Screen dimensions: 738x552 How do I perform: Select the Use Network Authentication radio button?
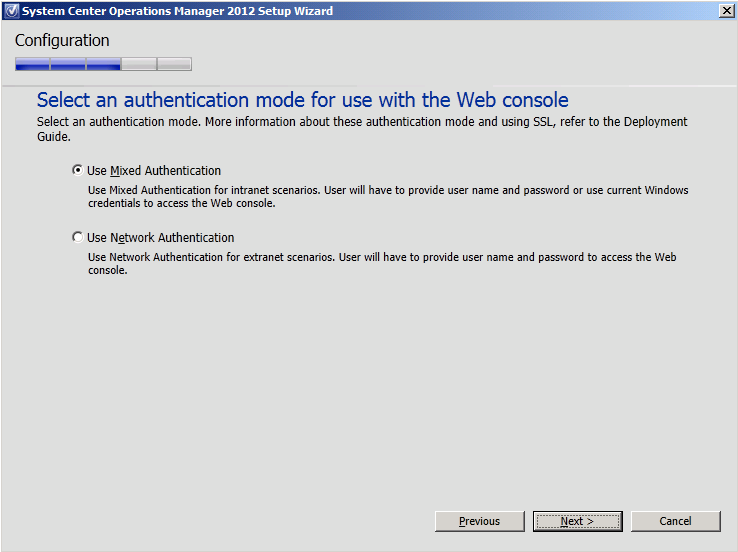click(x=78, y=237)
